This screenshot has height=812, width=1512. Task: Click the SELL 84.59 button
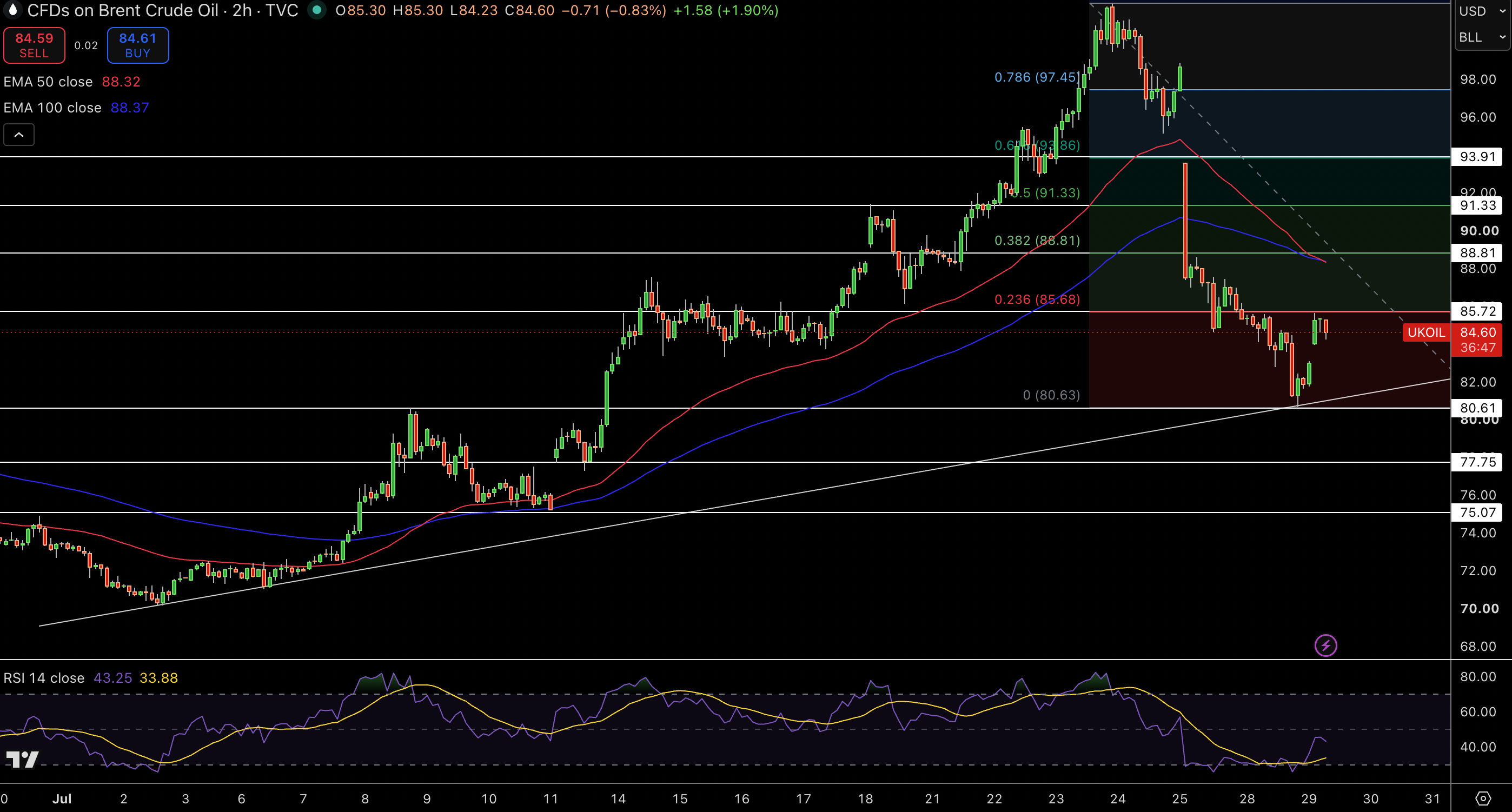click(34, 45)
